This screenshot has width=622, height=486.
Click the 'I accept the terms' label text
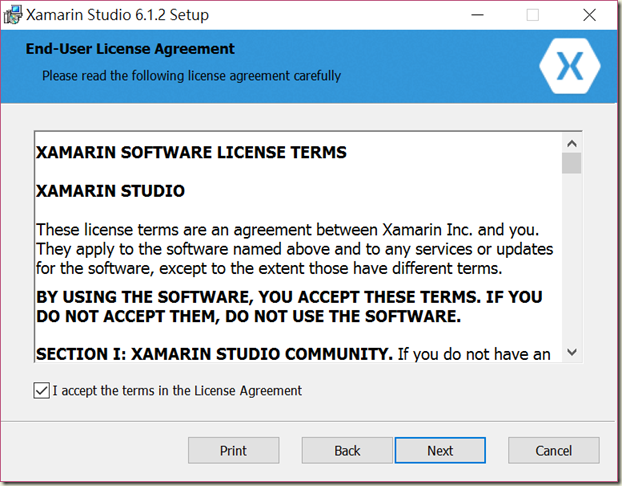(177, 391)
